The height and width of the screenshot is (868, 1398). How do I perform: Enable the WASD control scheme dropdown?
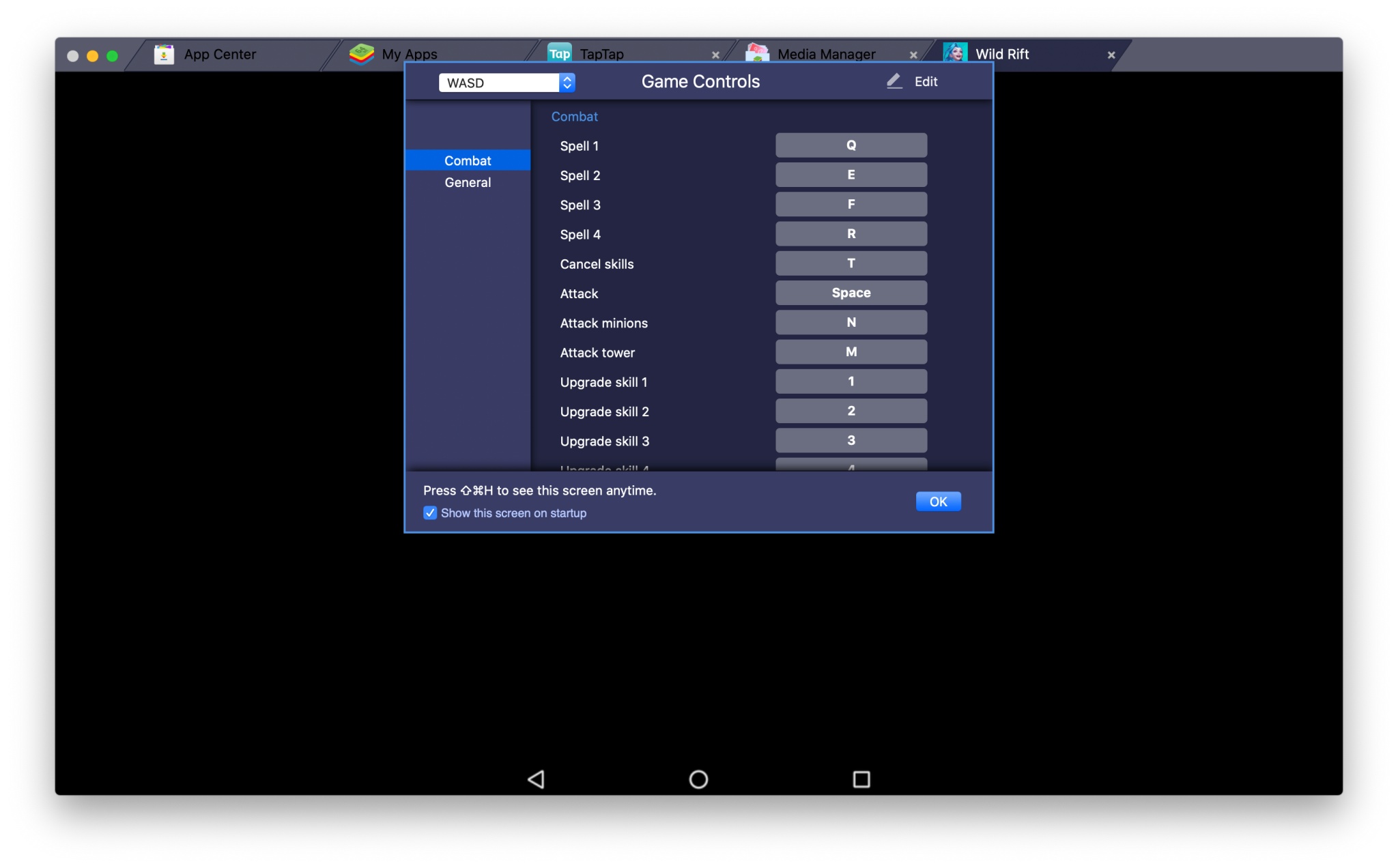tap(506, 82)
